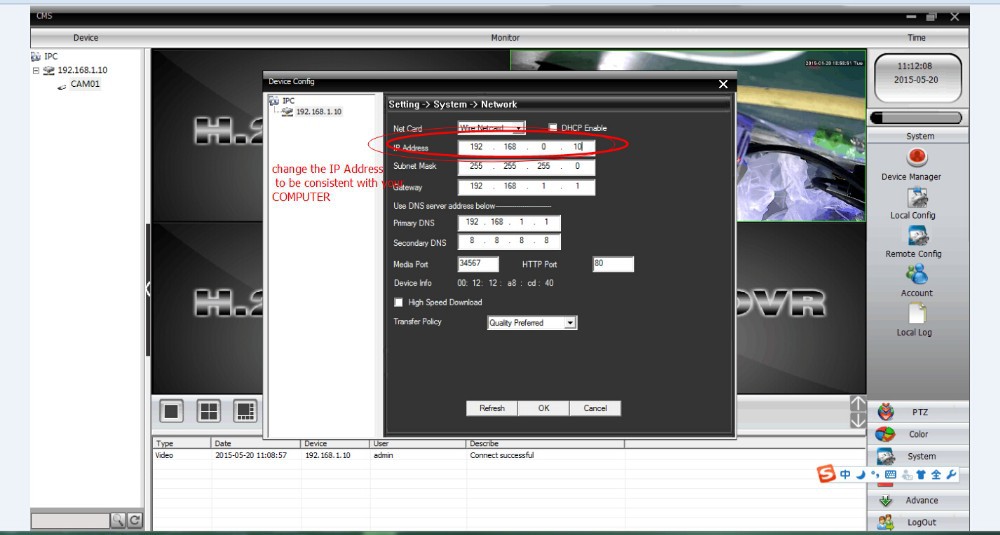Open the Local Config icon
Image resolution: width=1000 pixels, height=535 pixels.
(x=916, y=197)
